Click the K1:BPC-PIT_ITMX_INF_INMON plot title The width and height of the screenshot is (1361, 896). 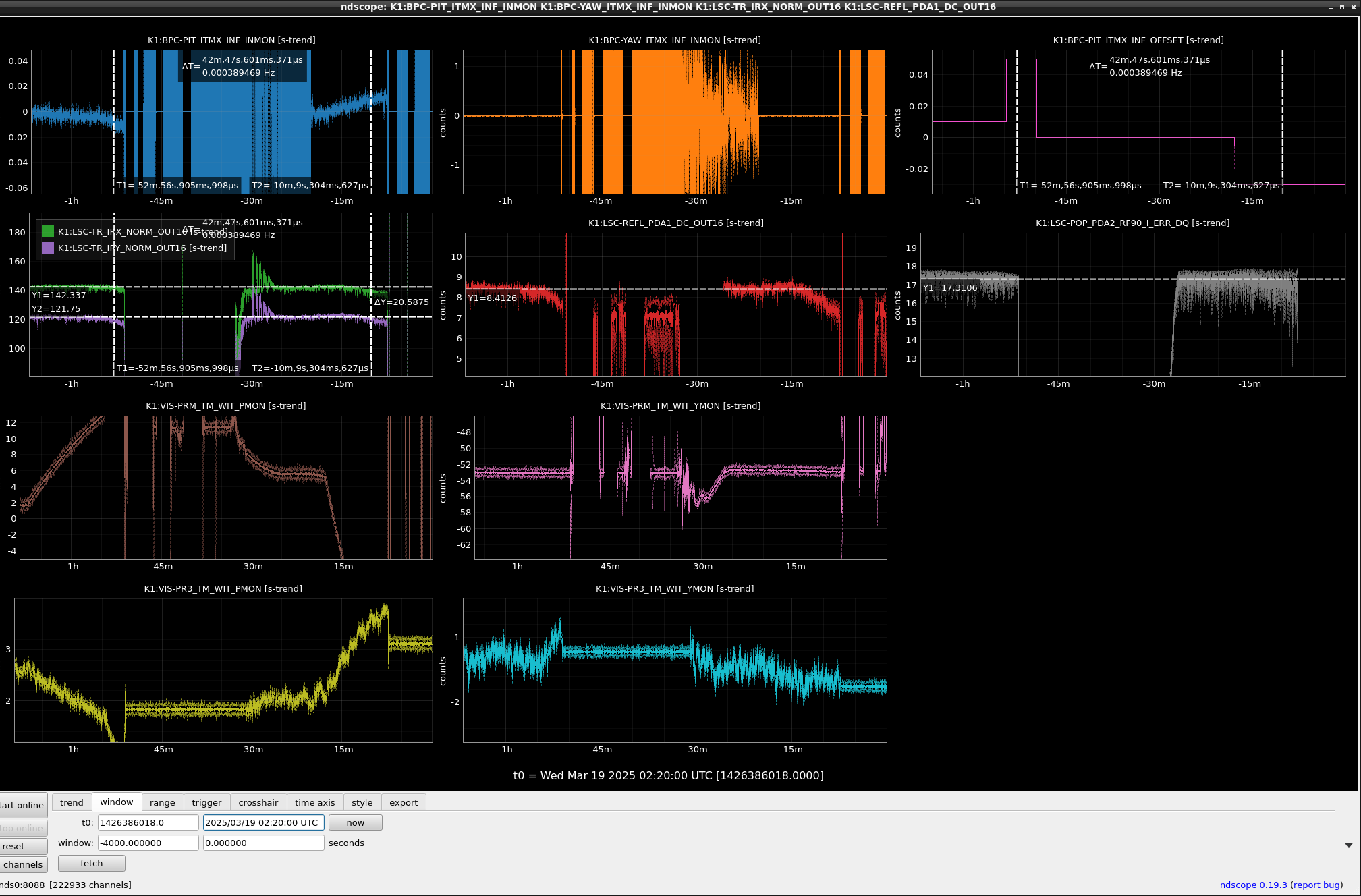point(231,40)
